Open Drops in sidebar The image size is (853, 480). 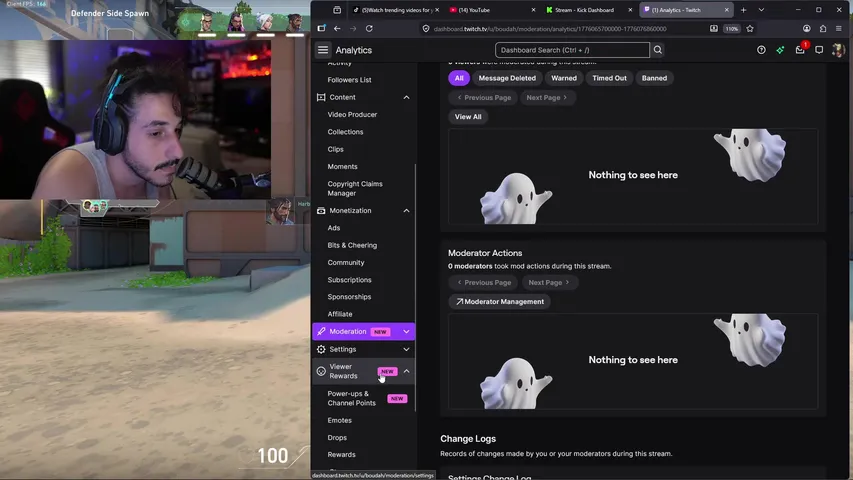(x=337, y=438)
